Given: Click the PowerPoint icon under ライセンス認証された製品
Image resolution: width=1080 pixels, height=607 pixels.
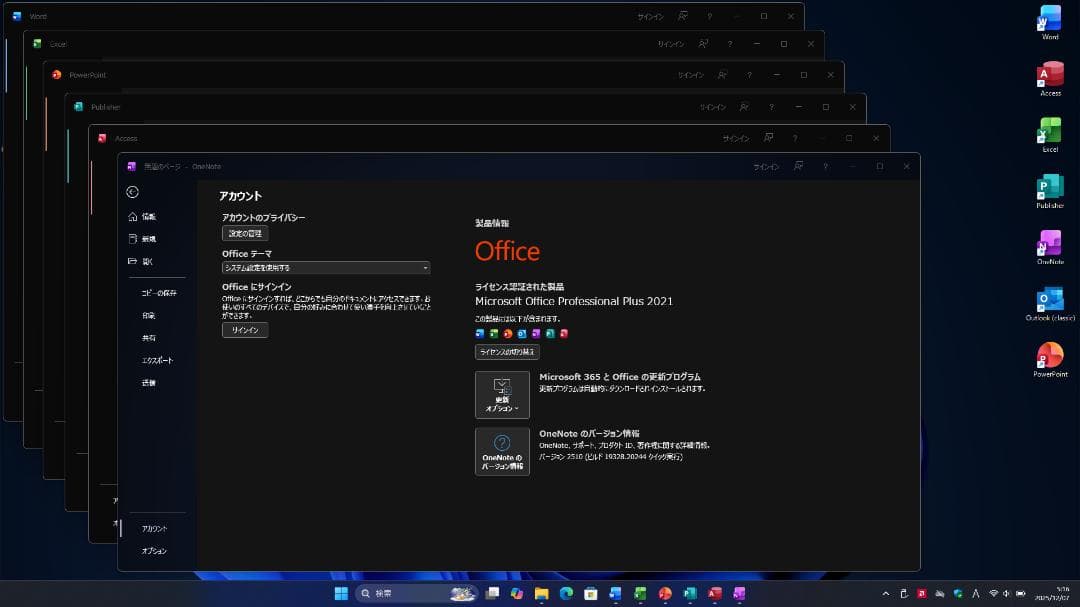Looking at the screenshot, I should [x=507, y=334].
